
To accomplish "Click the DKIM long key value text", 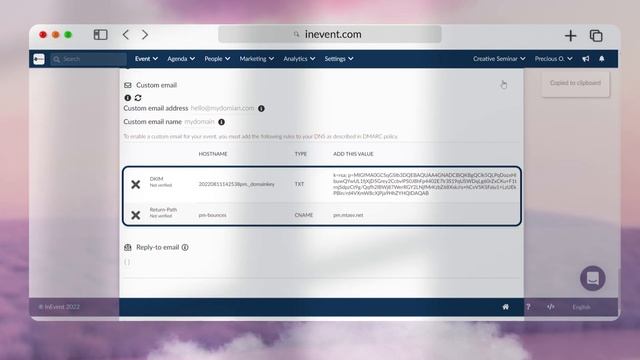I will point(424,184).
